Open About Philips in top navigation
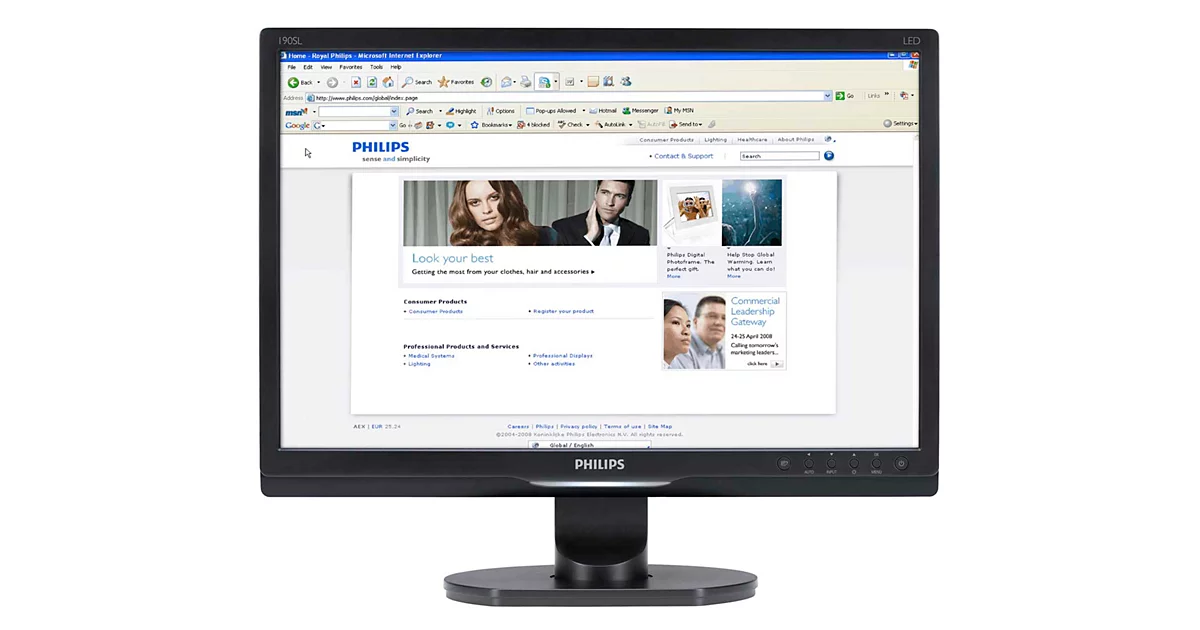Image resolution: width=1200 pixels, height=630 pixels. [x=796, y=139]
